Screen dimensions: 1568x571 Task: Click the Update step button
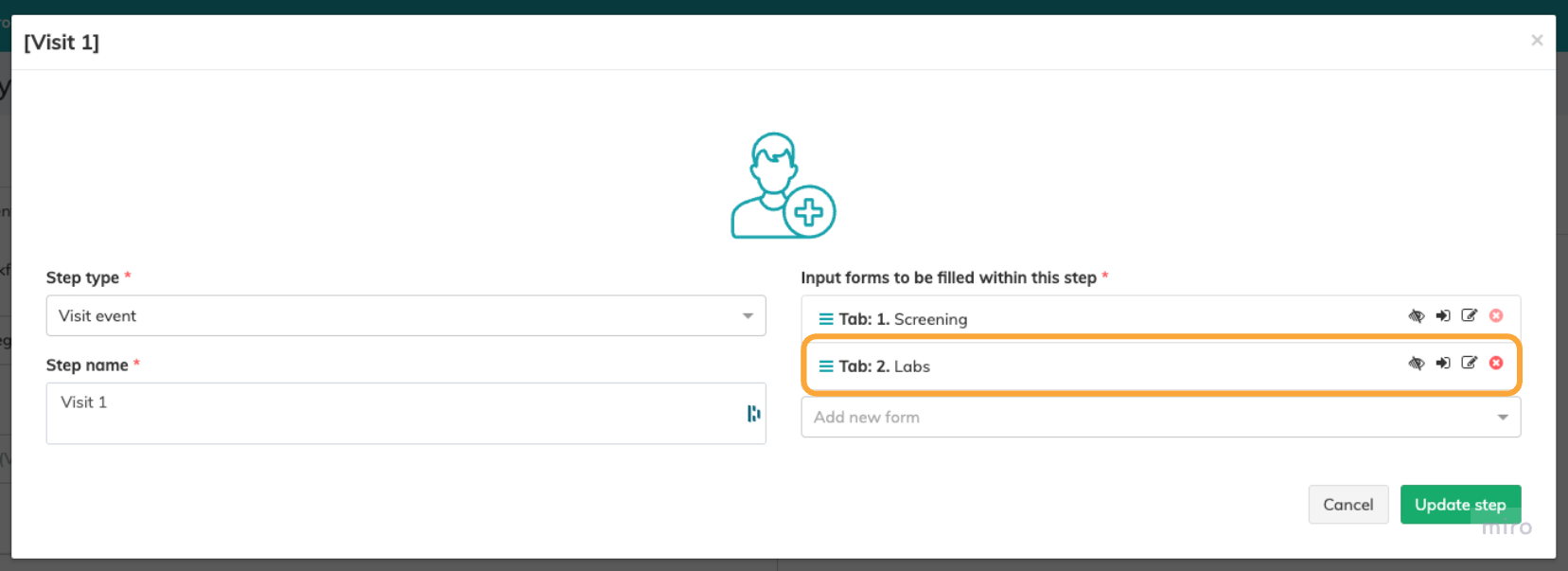click(x=1459, y=505)
